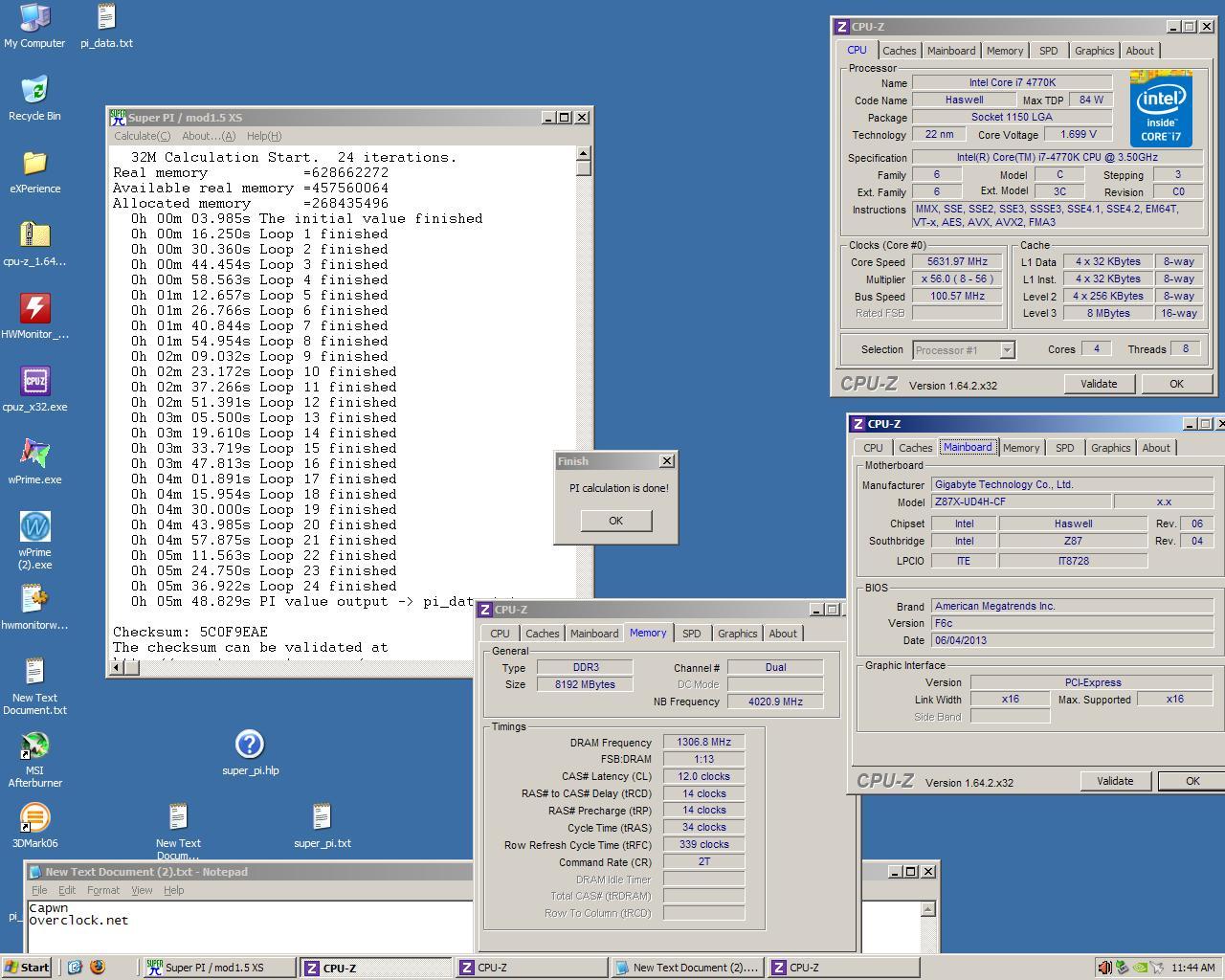Open Notepad Help menu
This screenshot has width=1225, height=980.
[173, 890]
